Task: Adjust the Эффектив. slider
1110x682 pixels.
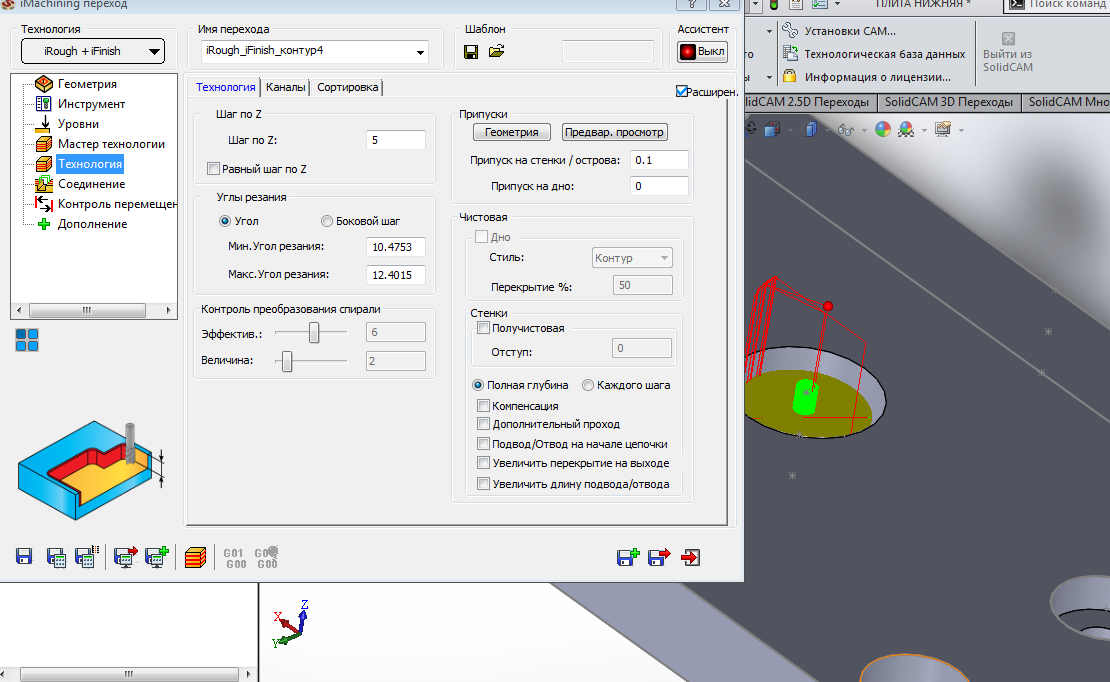Action: click(314, 332)
